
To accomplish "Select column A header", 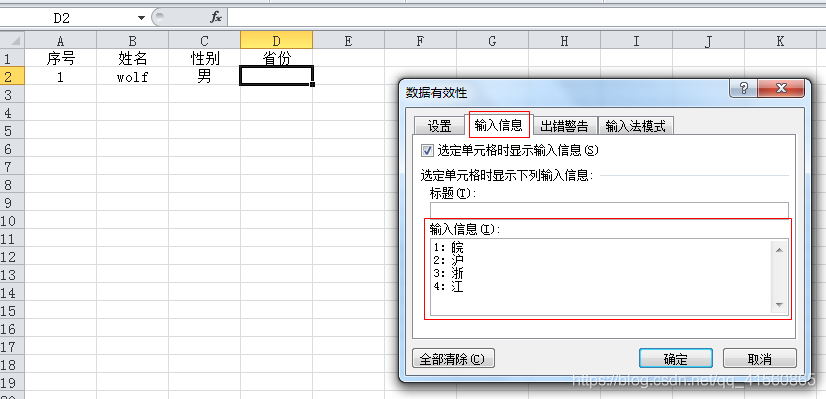I will coord(60,41).
